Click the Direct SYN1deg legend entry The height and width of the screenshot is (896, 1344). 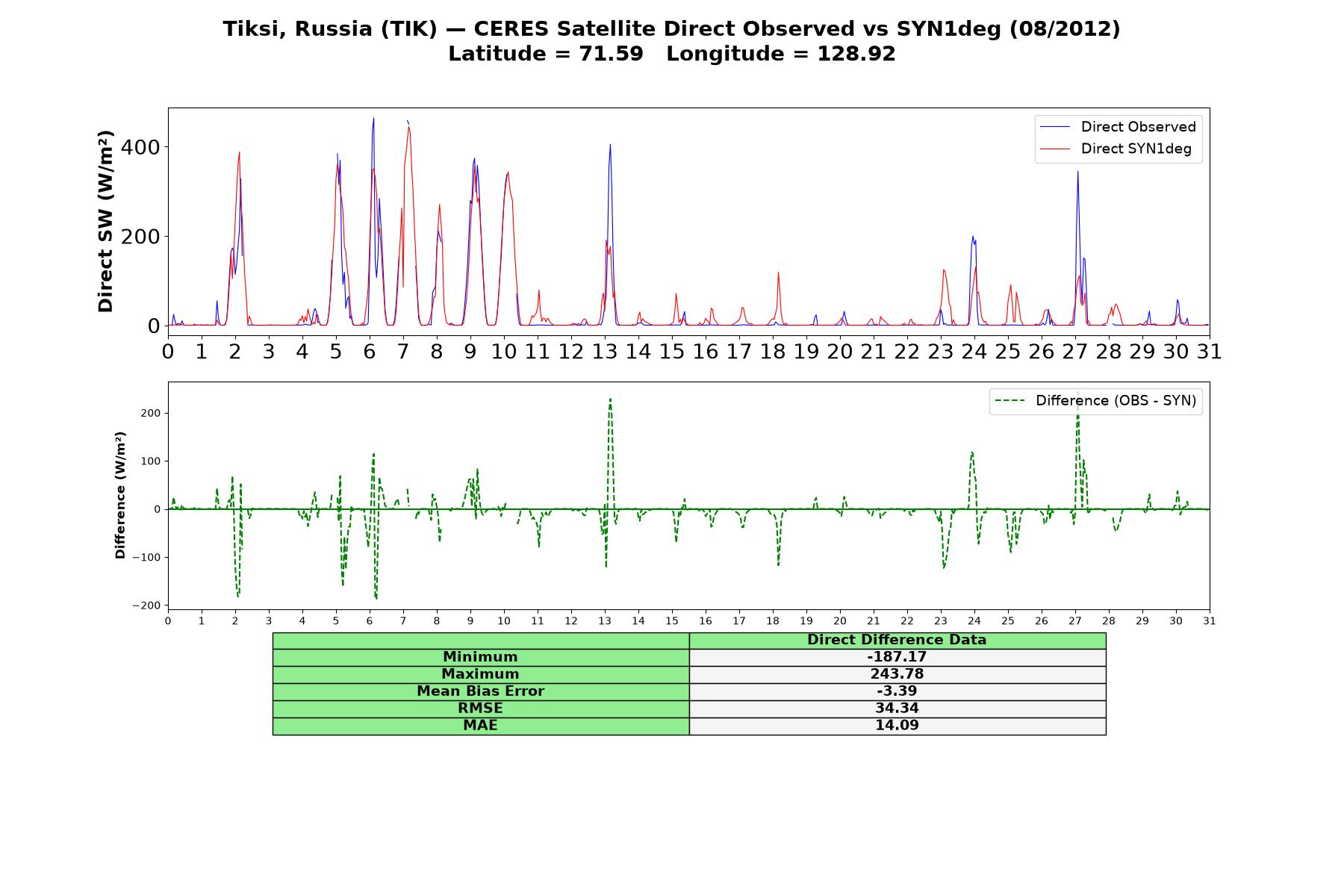(1116, 149)
